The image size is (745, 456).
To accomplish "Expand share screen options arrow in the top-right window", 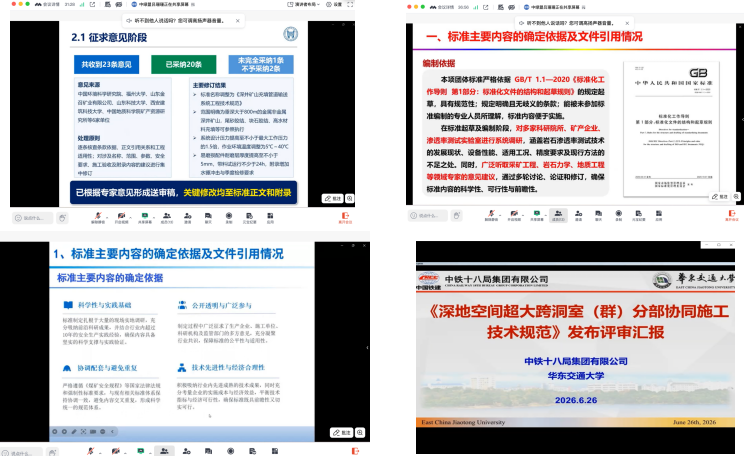I will 544,214.
